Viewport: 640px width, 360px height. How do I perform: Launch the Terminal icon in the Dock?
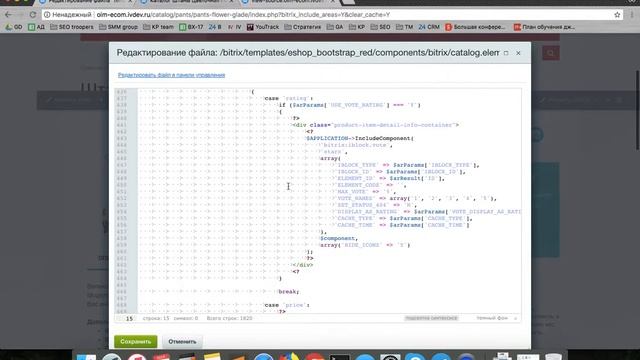[340, 358]
